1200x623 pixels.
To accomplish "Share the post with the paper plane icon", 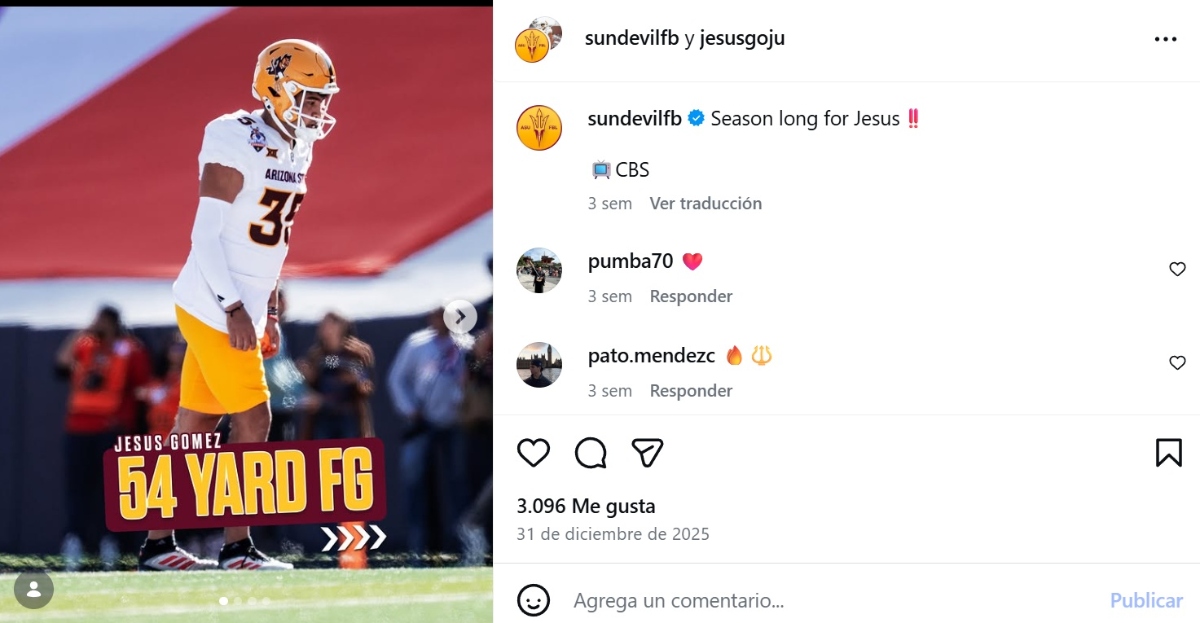I will [648, 453].
